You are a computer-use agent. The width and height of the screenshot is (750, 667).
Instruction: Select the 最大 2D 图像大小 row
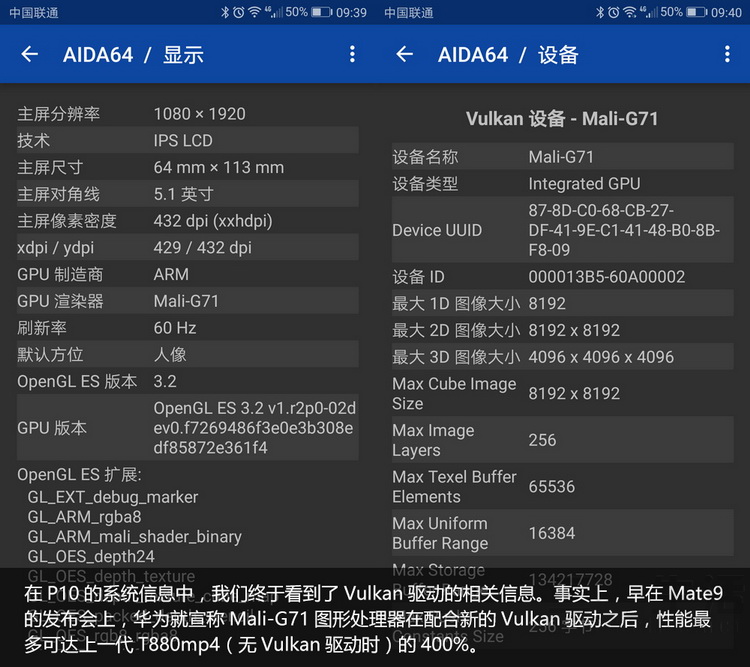tap(562, 330)
